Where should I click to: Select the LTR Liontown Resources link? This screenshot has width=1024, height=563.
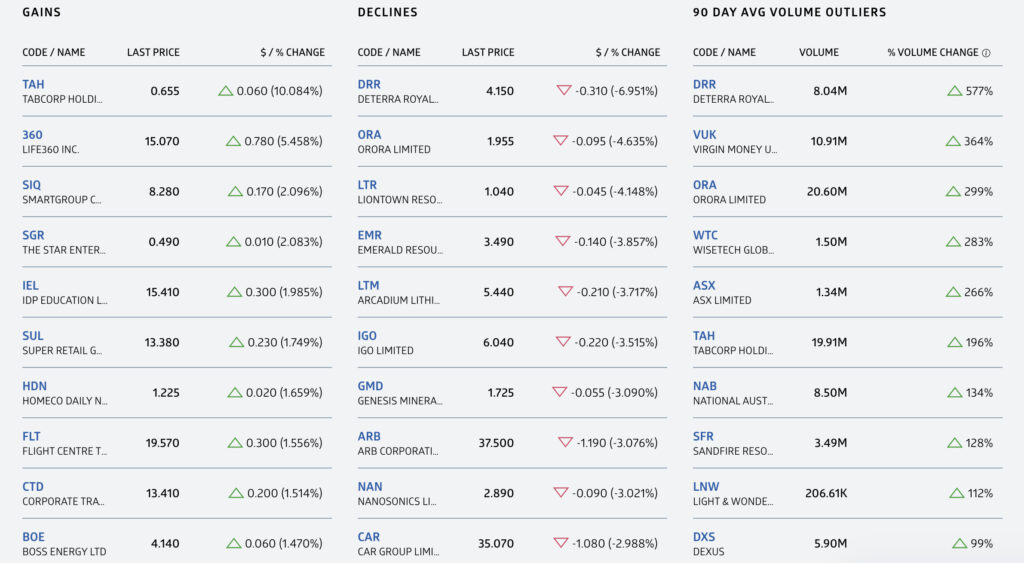(367, 185)
